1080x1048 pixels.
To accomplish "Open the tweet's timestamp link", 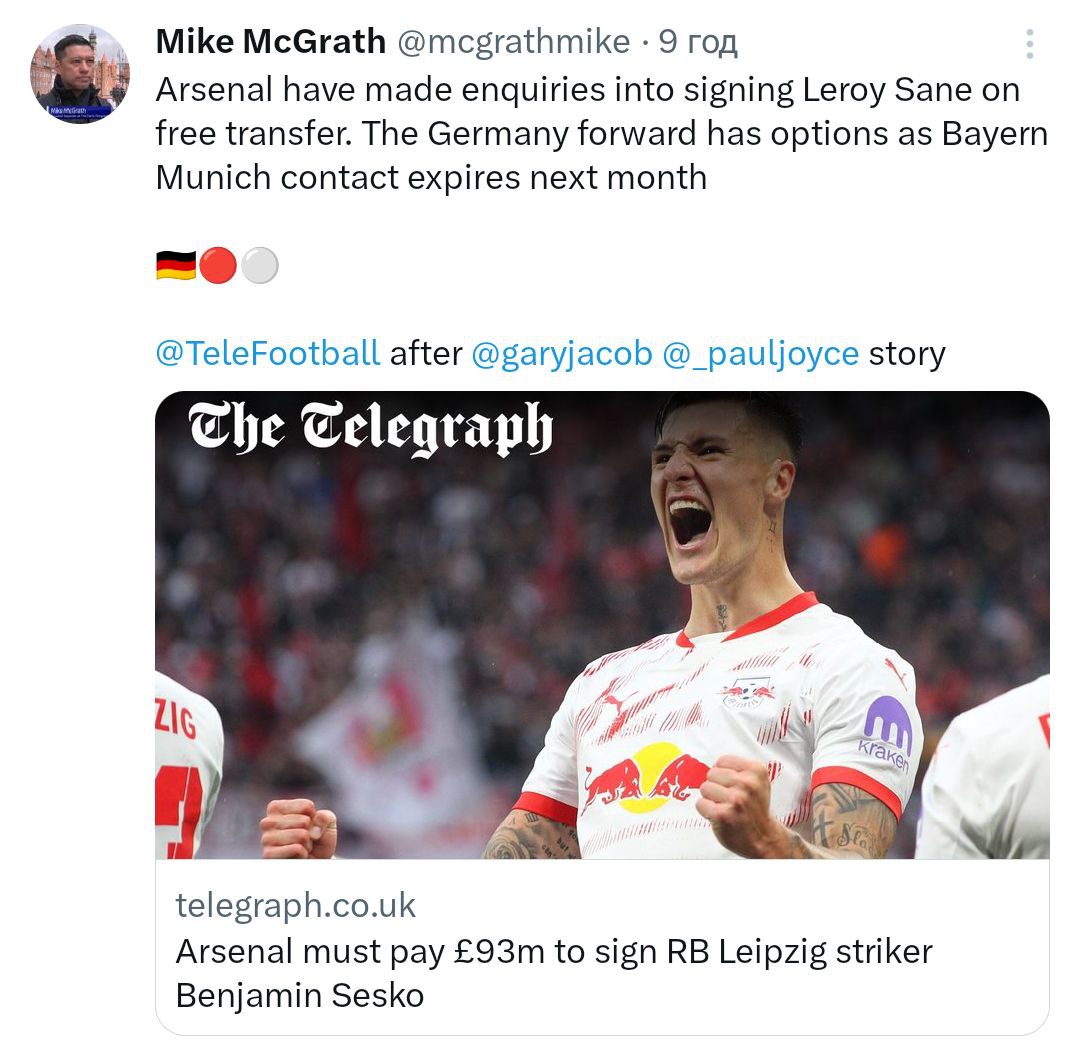I will pyautogui.click(x=698, y=42).
